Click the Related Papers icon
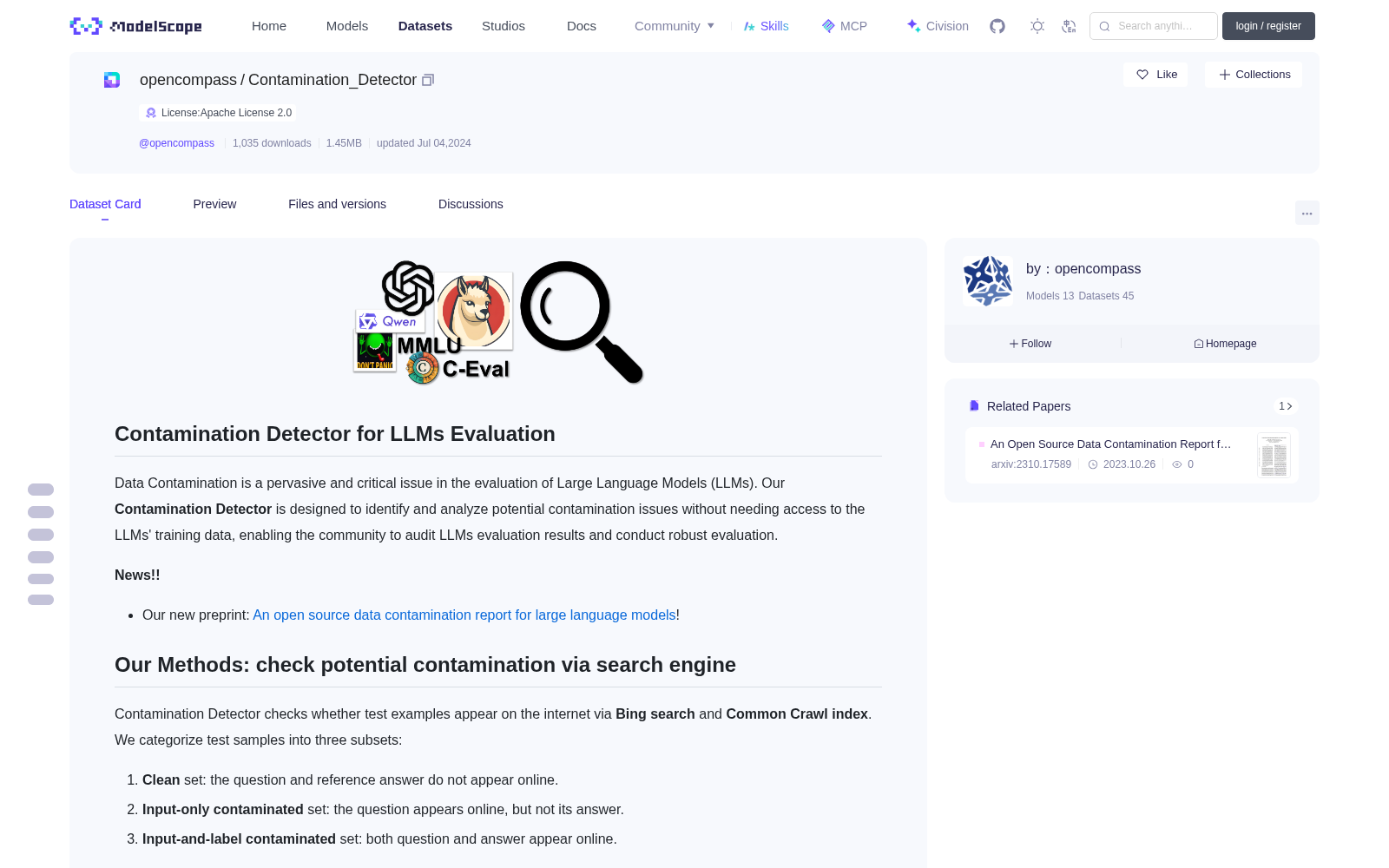Image resolution: width=1389 pixels, height=868 pixels. (974, 406)
